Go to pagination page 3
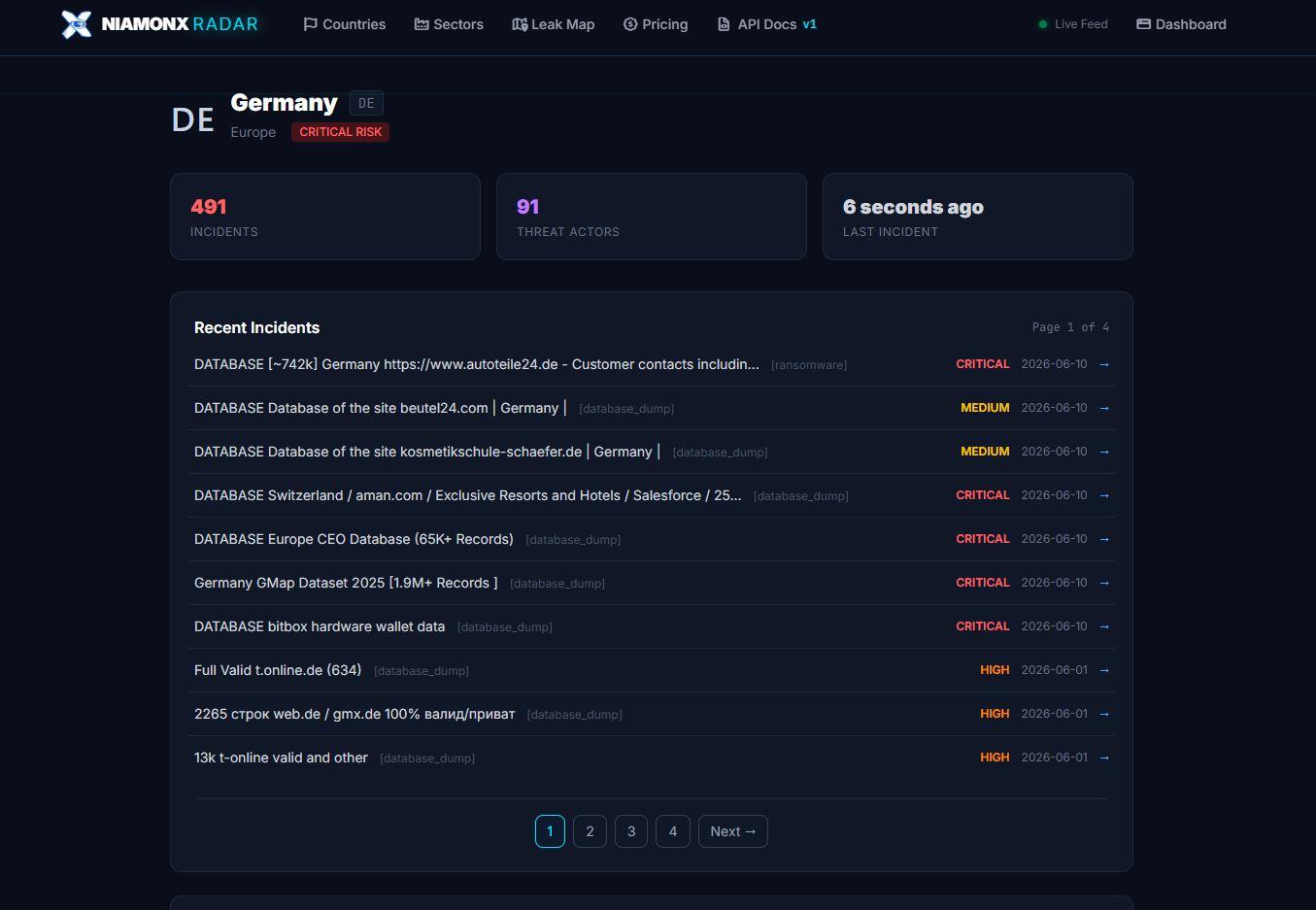1316x910 pixels. [x=631, y=831]
